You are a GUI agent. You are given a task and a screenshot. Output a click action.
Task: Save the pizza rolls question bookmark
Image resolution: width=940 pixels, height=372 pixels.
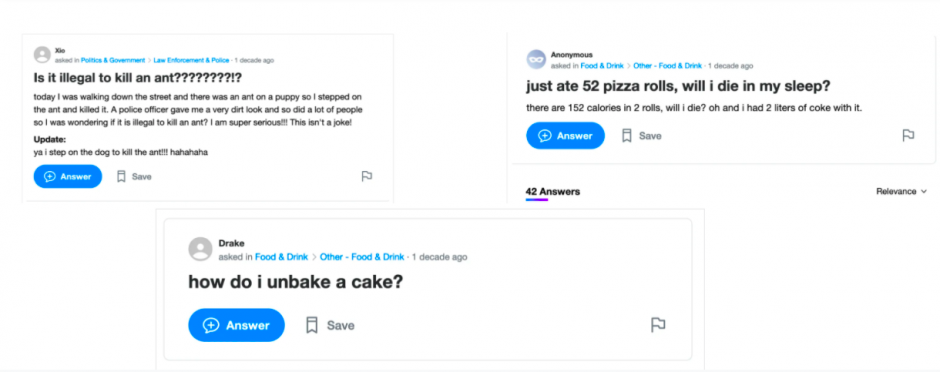point(641,136)
